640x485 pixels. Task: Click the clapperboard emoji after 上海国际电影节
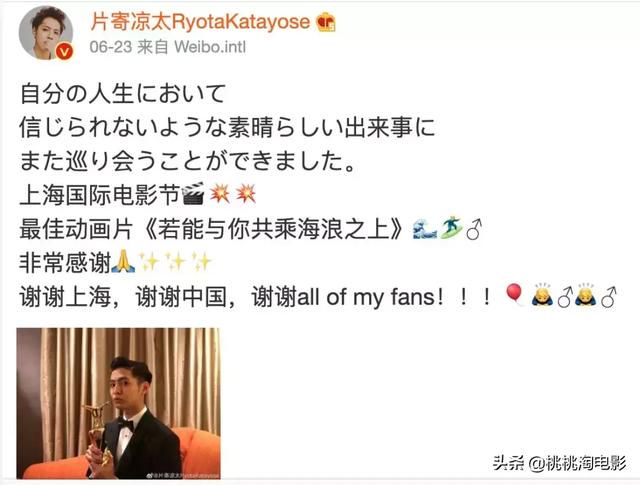click(193, 194)
